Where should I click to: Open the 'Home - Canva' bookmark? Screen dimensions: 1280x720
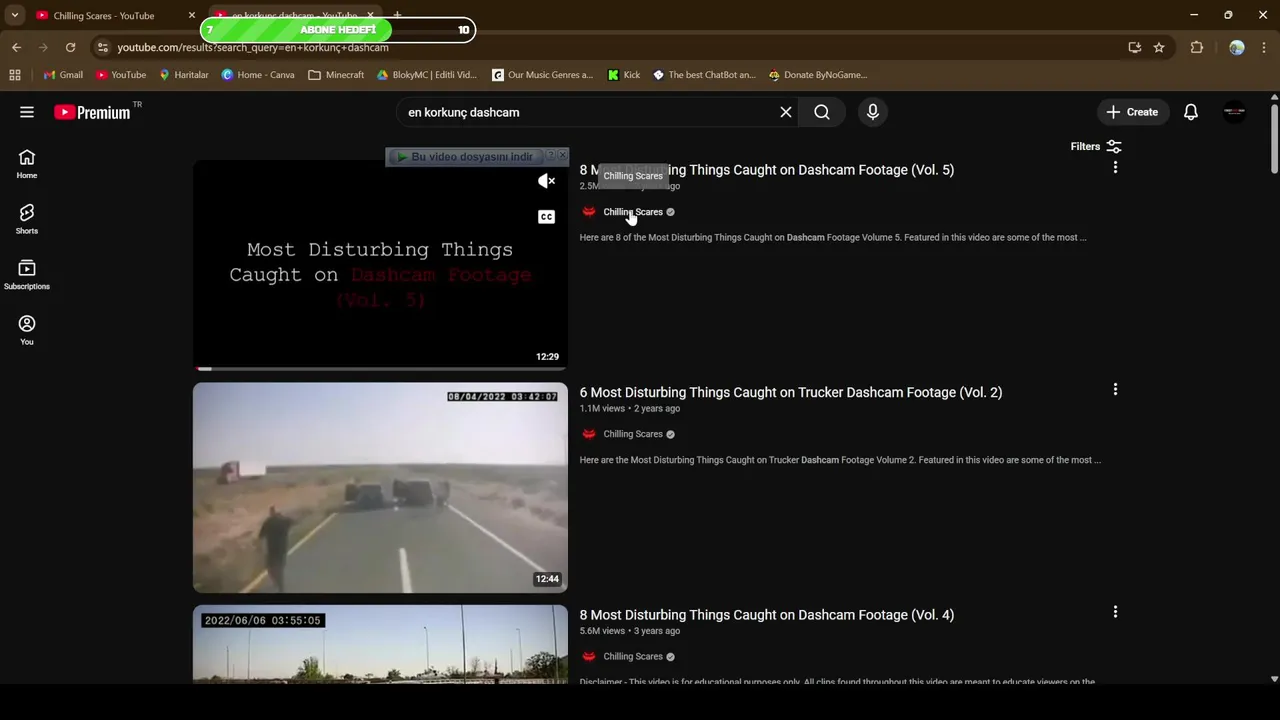(x=257, y=75)
